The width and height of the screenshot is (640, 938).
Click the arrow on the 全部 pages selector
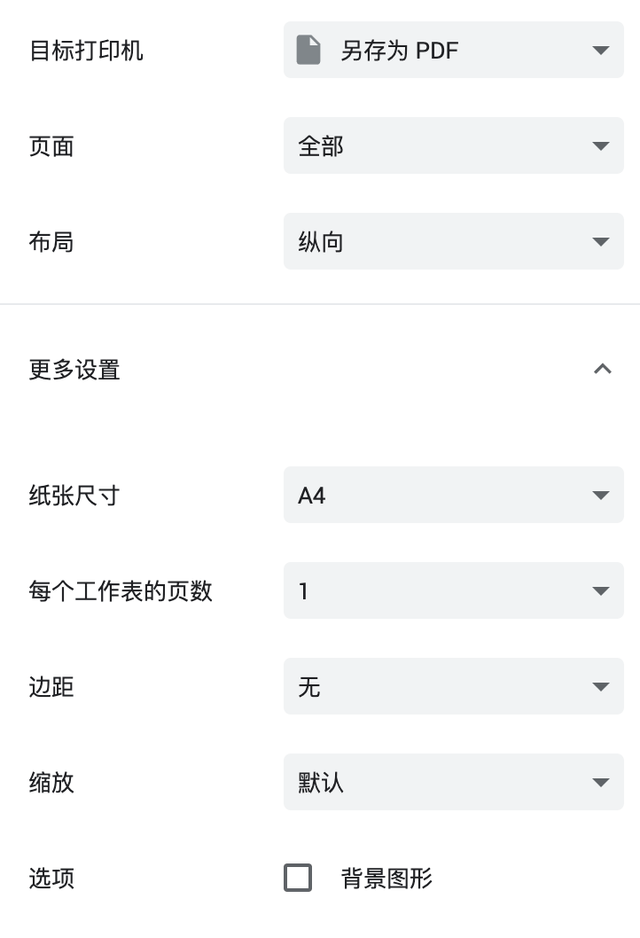(601, 146)
